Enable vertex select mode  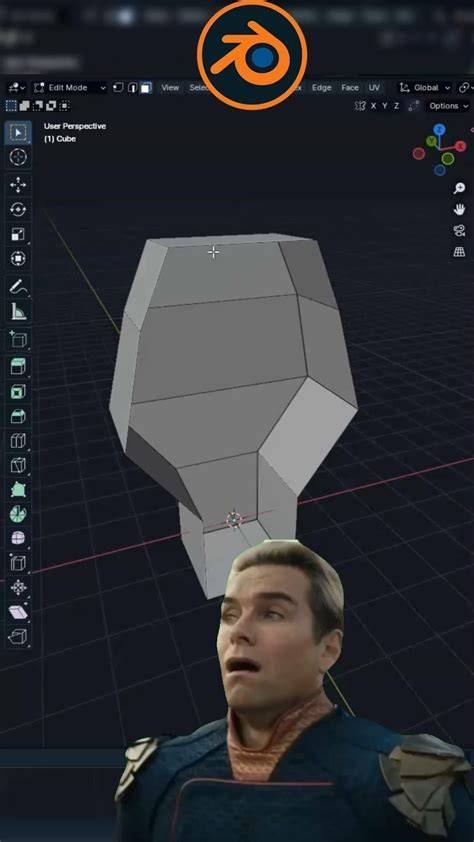coord(119,88)
